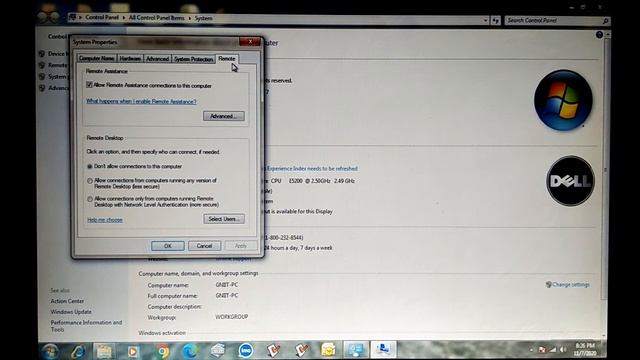Click the shield icon beside Device Manager
Viewport: 640px width, 360px height.
pos(42,54)
